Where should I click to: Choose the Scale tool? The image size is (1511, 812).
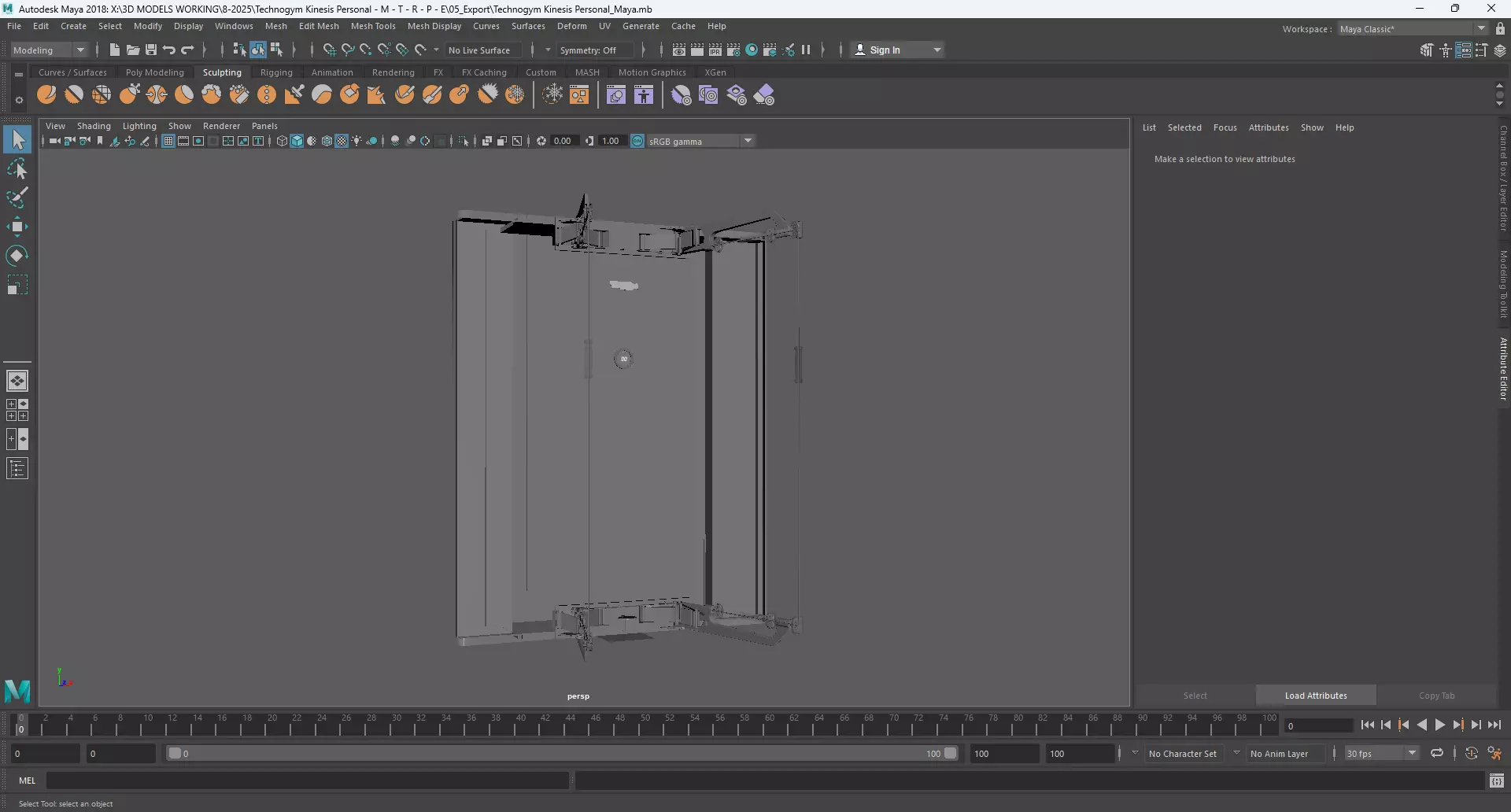(17, 284)
